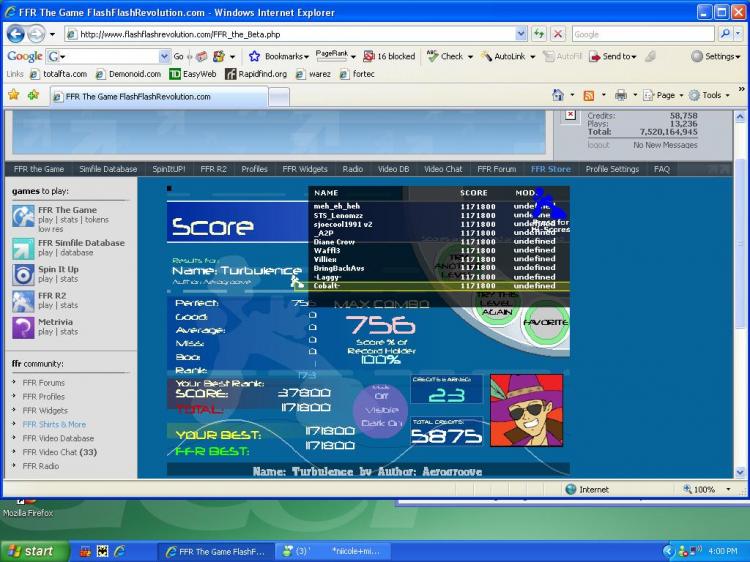Screen dimensions: 750x562
Task: Click the Refresh icon beside the address bar
Action: click(539, 34)
